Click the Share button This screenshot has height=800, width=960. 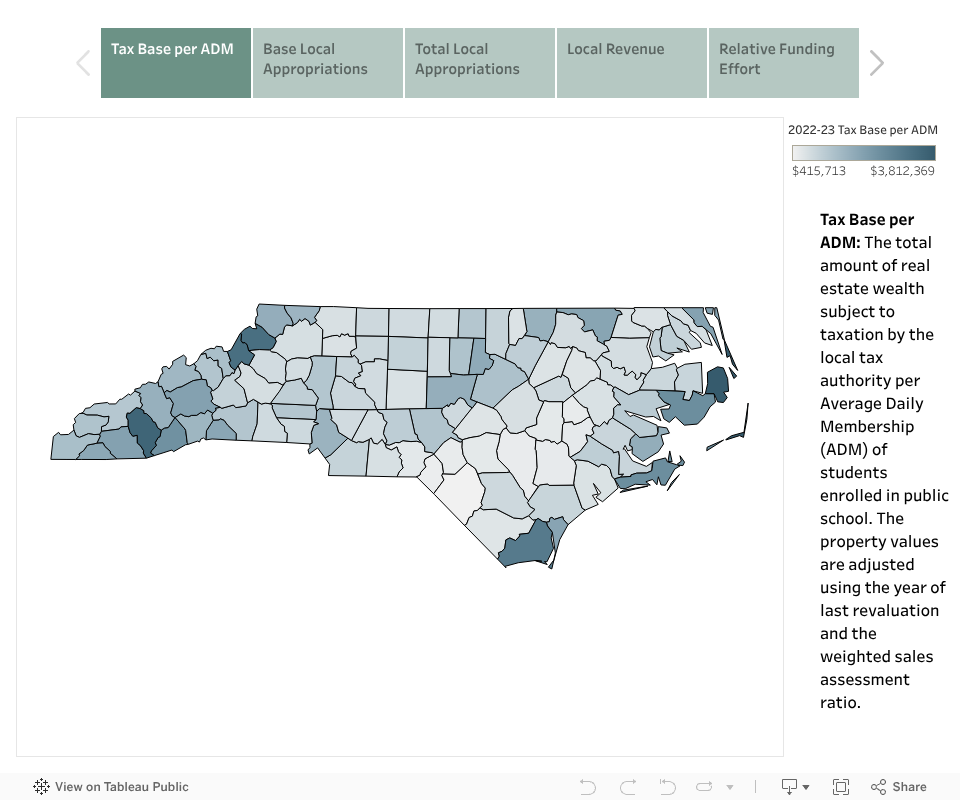click(x=899, y=787)
